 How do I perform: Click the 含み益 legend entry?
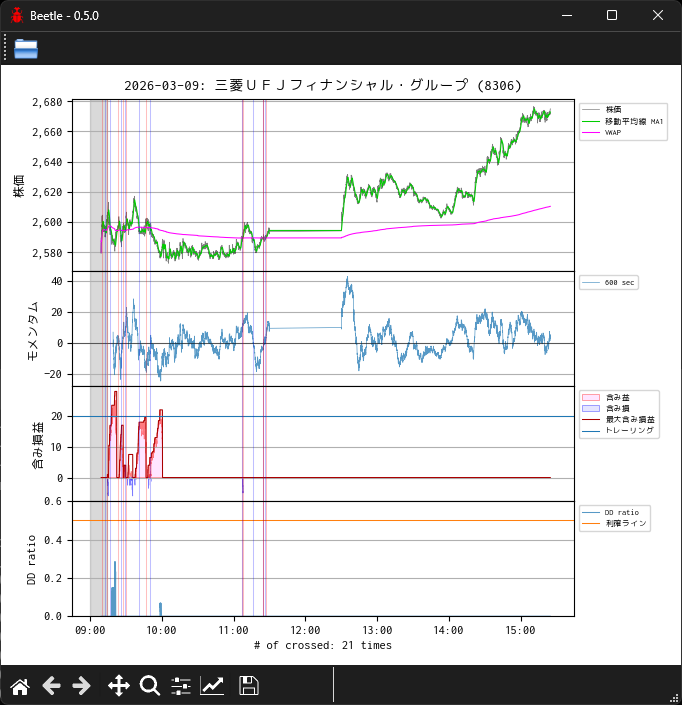click(x=606, y=397)
